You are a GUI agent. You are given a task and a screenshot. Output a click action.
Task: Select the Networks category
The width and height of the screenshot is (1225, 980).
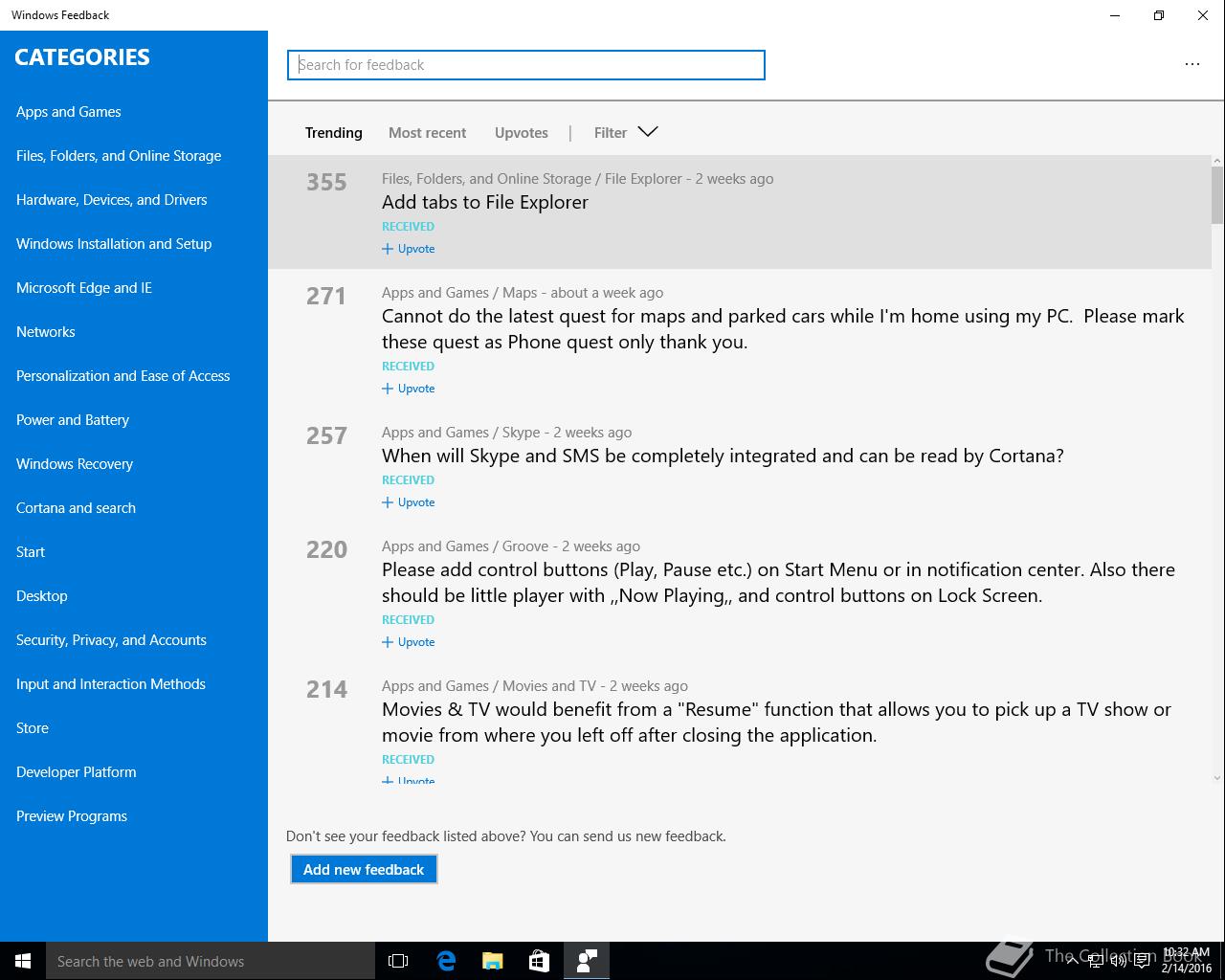tap(45, 332)
